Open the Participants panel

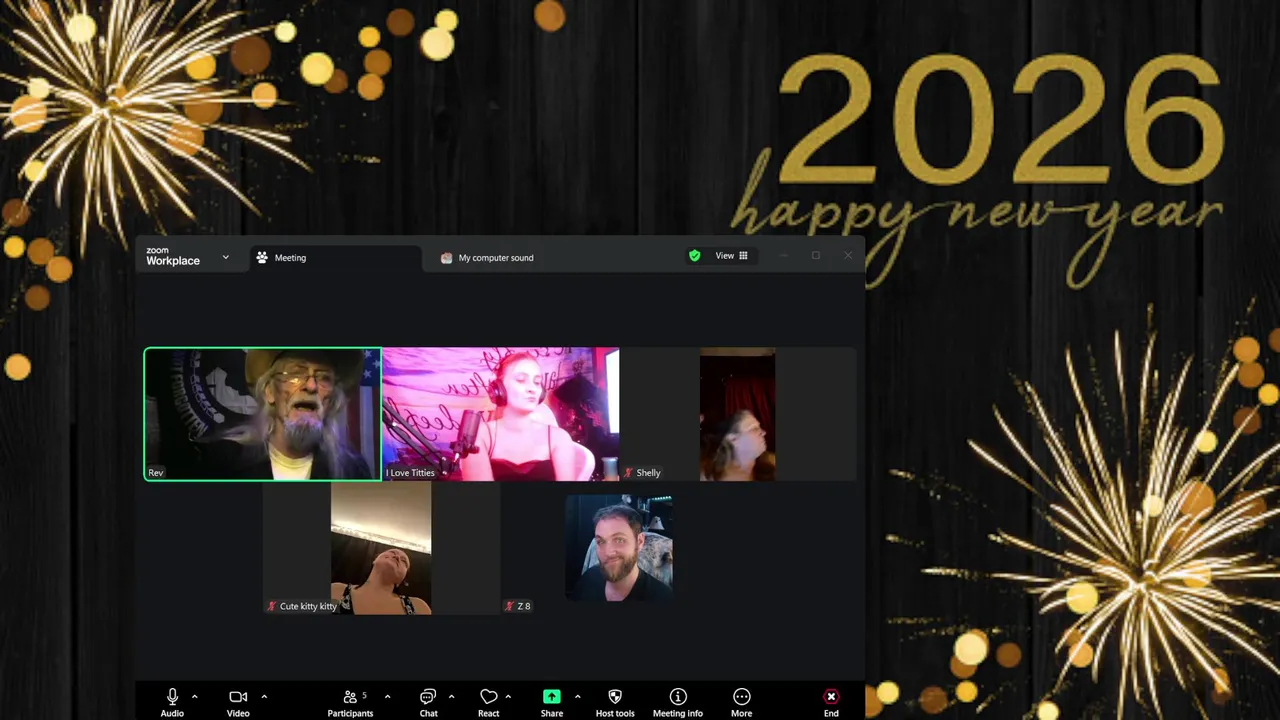[350, 702]
